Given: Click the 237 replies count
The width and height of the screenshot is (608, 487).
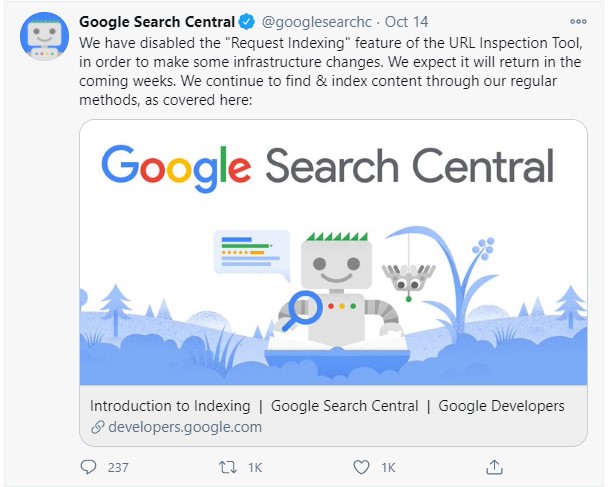Looking at the screenshot, I should [118, 468].
